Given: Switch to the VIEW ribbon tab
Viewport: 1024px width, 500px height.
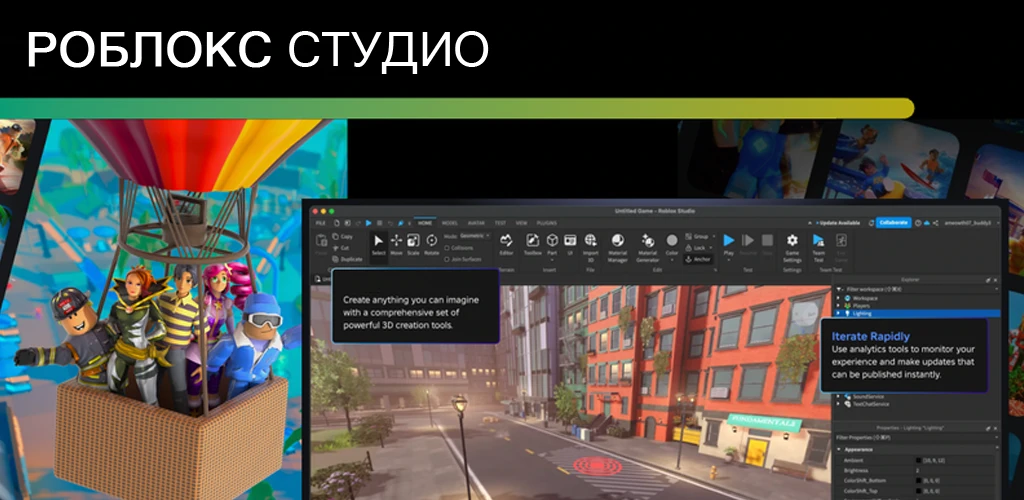Looking at the screenshot, I should [521, 223].
